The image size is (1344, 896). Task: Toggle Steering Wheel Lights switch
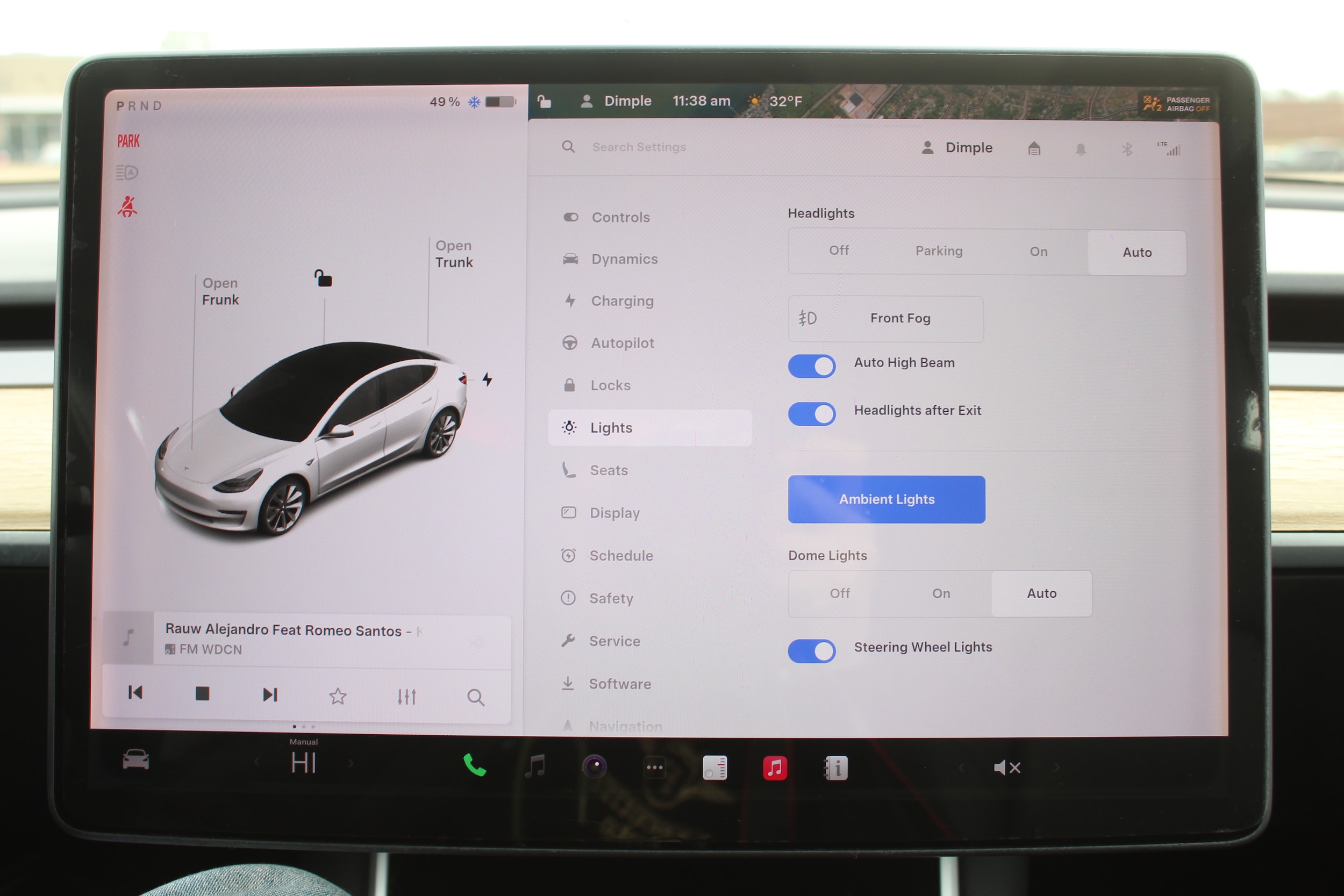tap(811, 651)
